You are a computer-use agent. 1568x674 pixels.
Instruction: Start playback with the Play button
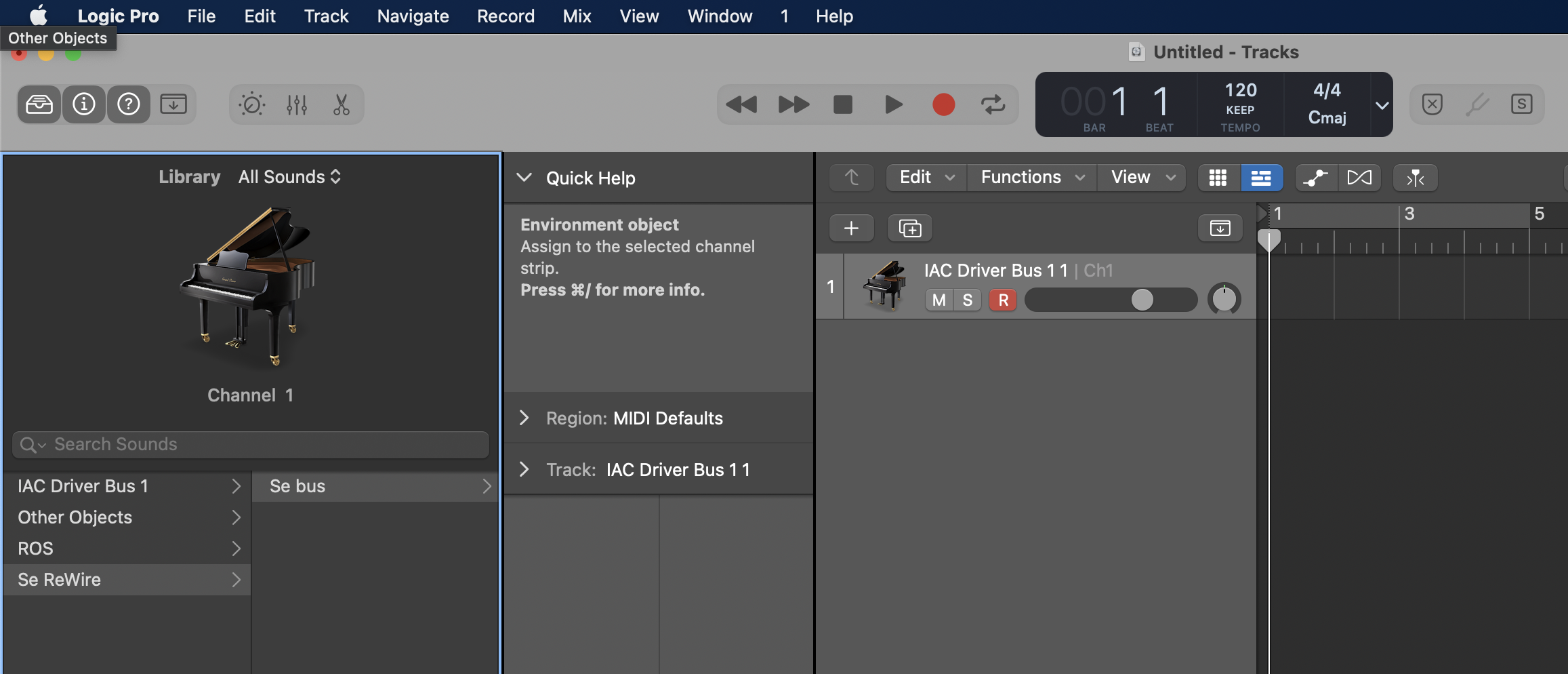point(893,104)
